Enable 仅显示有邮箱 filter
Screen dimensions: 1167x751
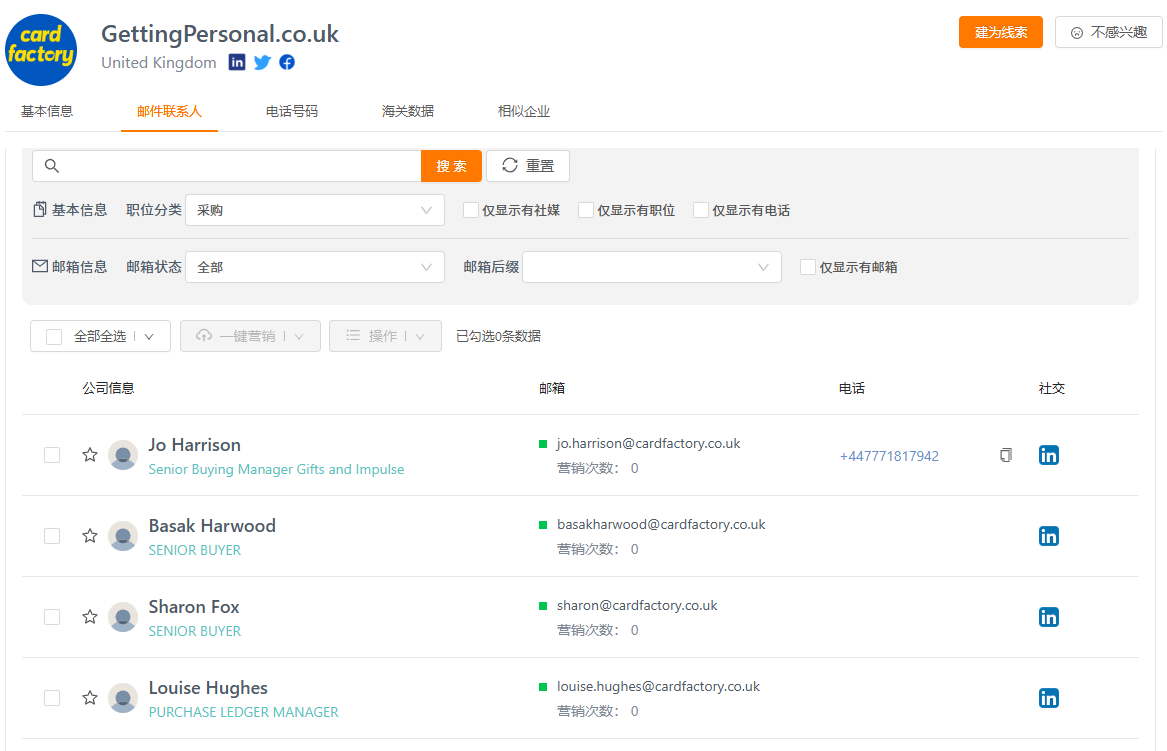[x=808, y=267]
